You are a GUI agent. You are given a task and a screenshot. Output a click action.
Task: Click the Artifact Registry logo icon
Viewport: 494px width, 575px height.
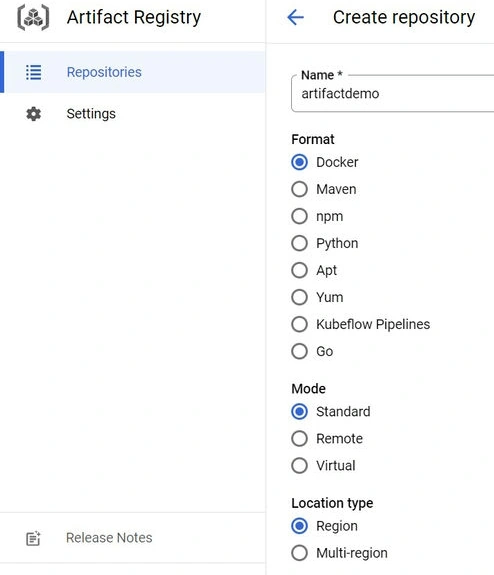[x=33, y=17]
